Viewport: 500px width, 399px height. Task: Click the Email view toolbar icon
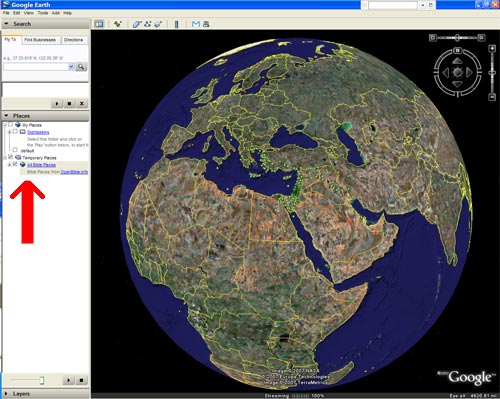click(x=196, y=24)
